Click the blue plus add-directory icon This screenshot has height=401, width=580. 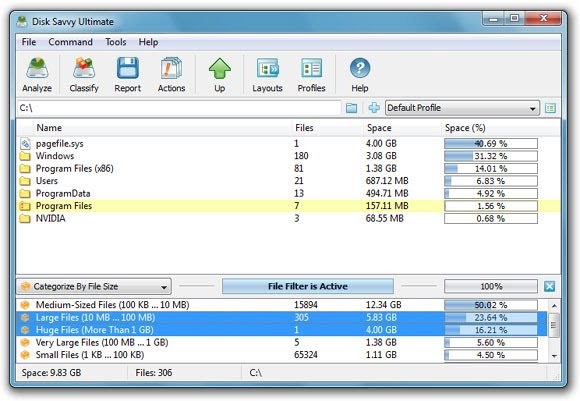coord(374,108)
